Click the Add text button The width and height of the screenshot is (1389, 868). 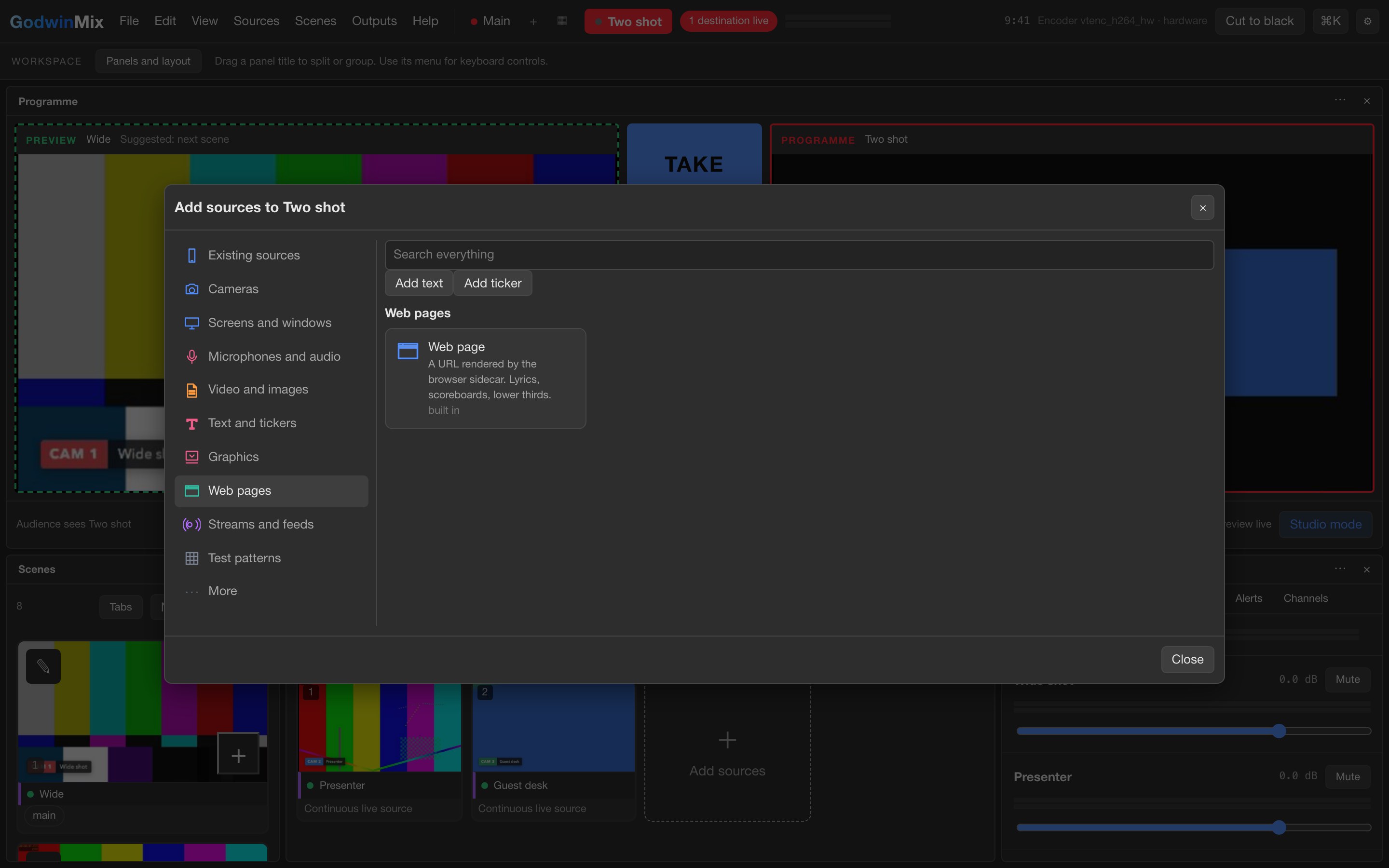[x=419, y=283]
